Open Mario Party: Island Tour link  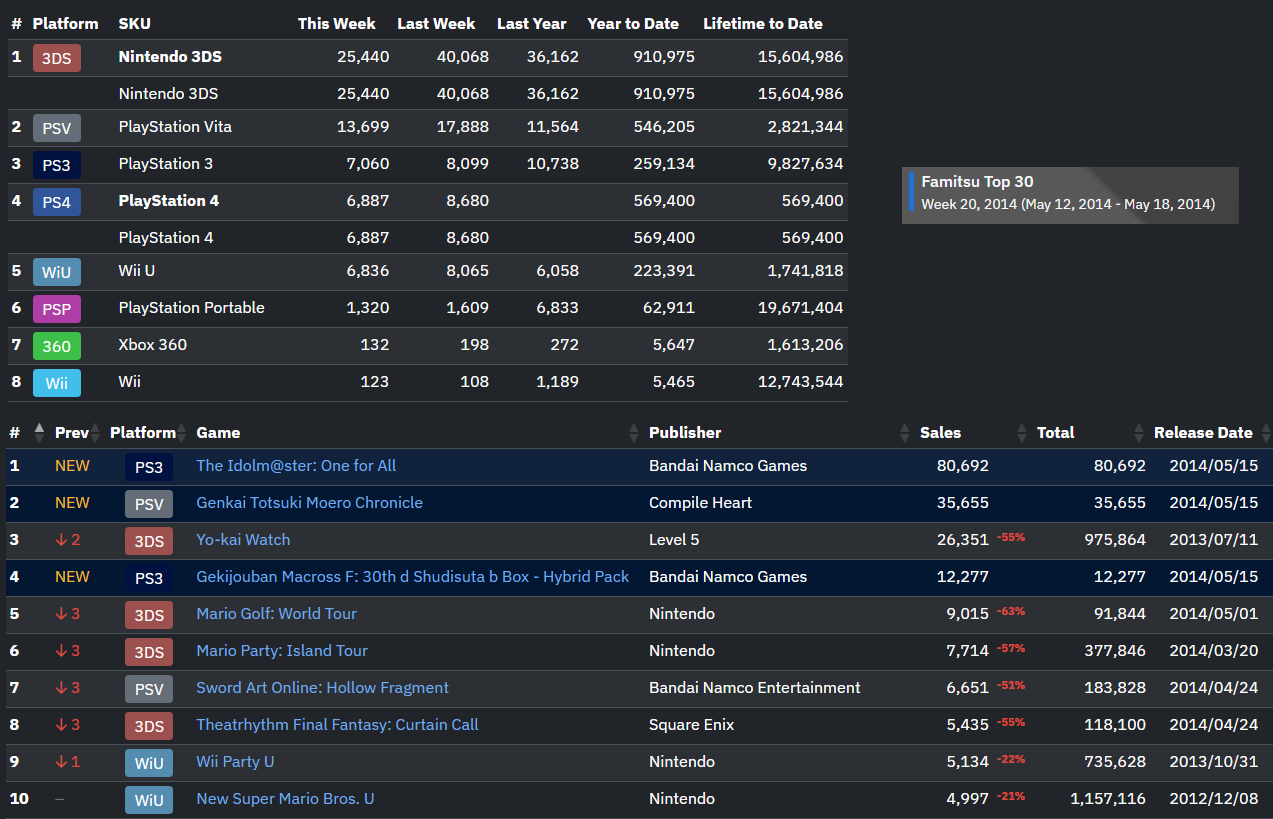click(282, 651)
